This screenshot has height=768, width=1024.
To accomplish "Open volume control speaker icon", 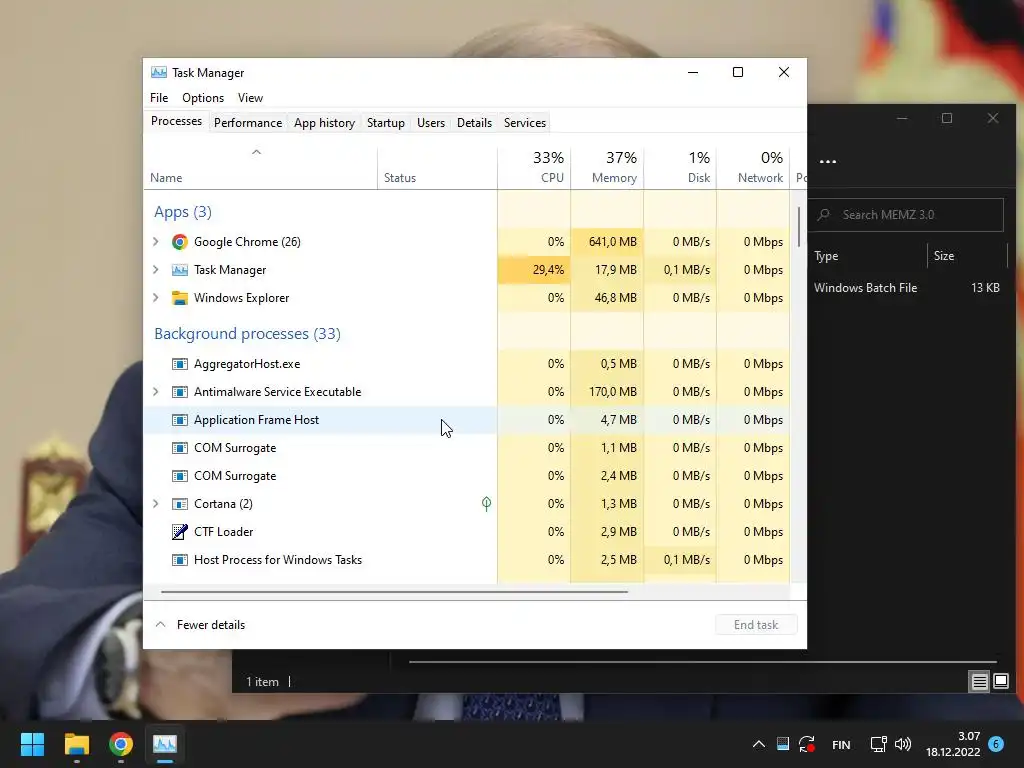I will click(903, 744).
